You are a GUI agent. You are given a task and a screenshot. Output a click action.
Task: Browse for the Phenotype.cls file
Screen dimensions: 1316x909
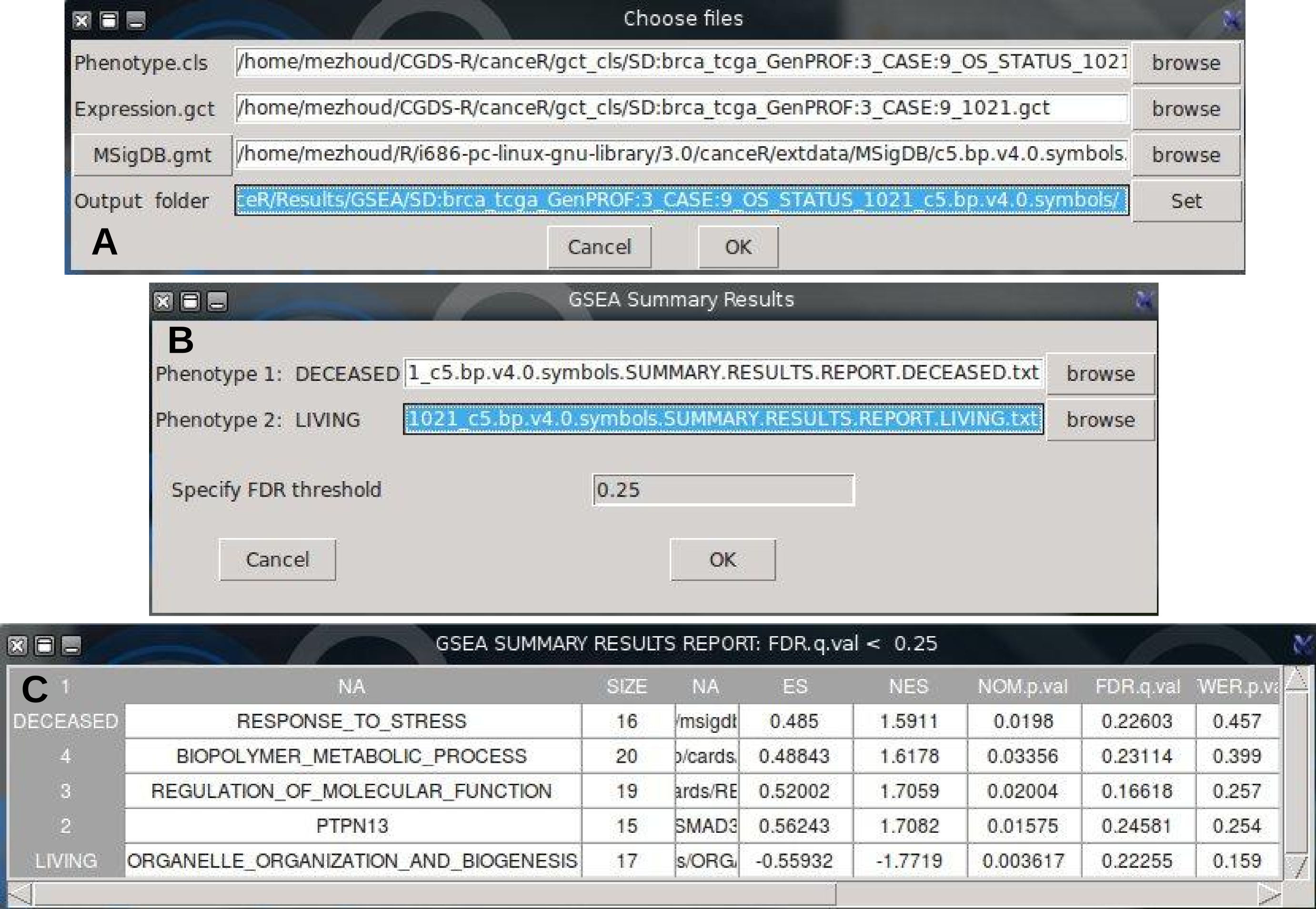click(x=1185, y=63)
